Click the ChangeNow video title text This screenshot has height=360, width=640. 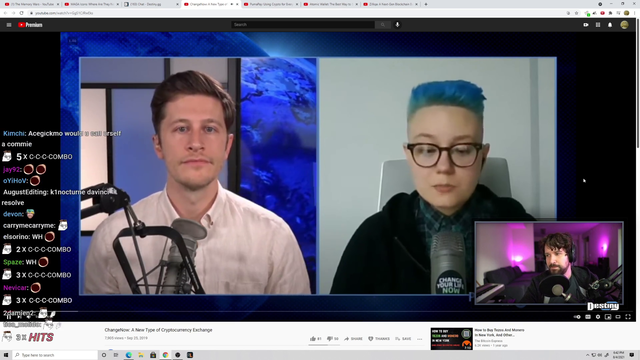coord(158,330)
